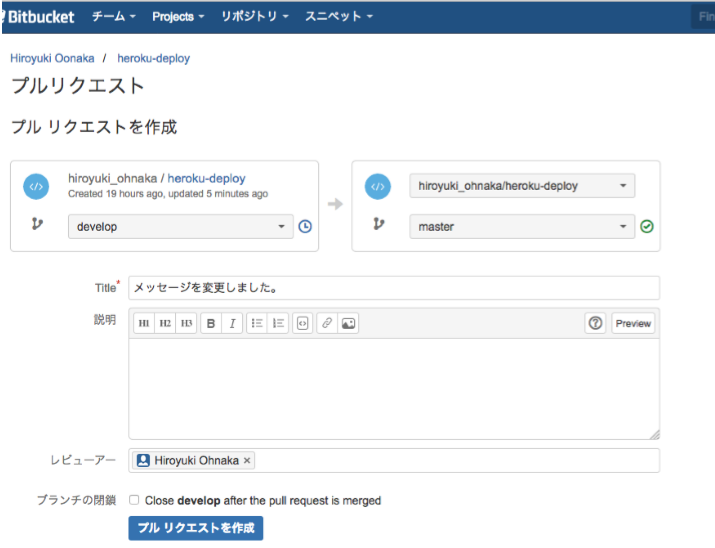Open heroku-deploy link in source box
The image size is (715, 548).
coord(207,178)
